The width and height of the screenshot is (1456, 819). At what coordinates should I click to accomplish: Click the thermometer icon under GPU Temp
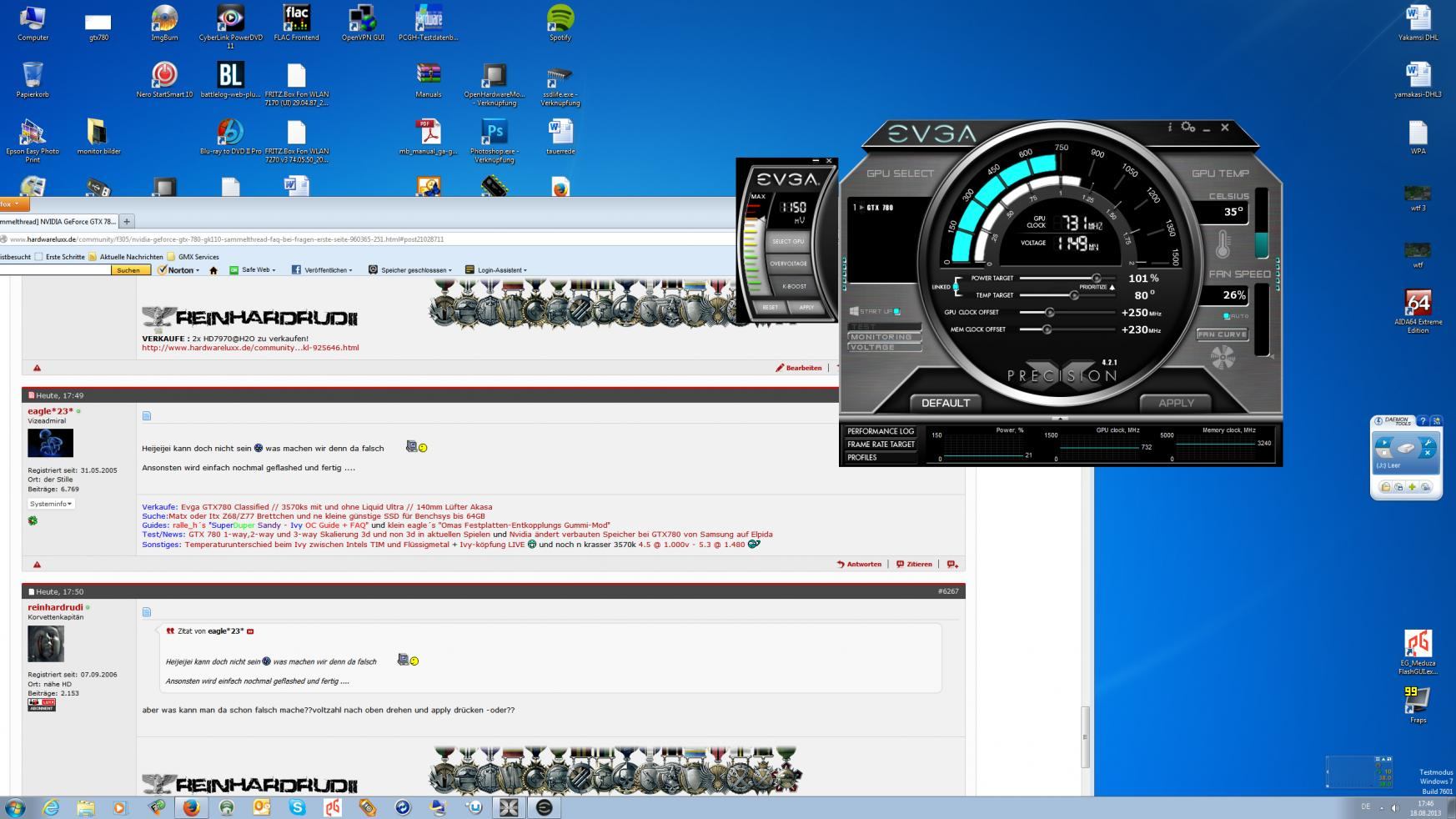pos(1223,244)
